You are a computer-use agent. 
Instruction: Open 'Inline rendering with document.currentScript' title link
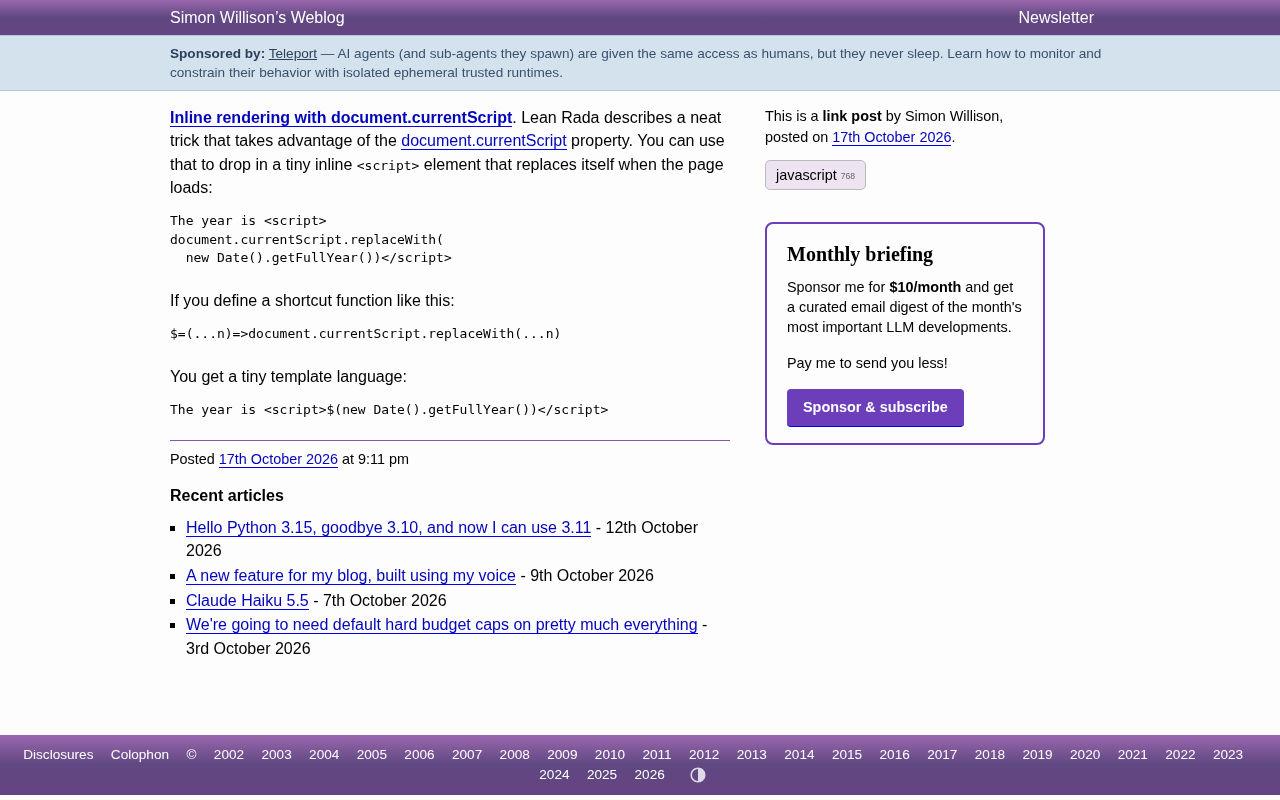point(341,117)
